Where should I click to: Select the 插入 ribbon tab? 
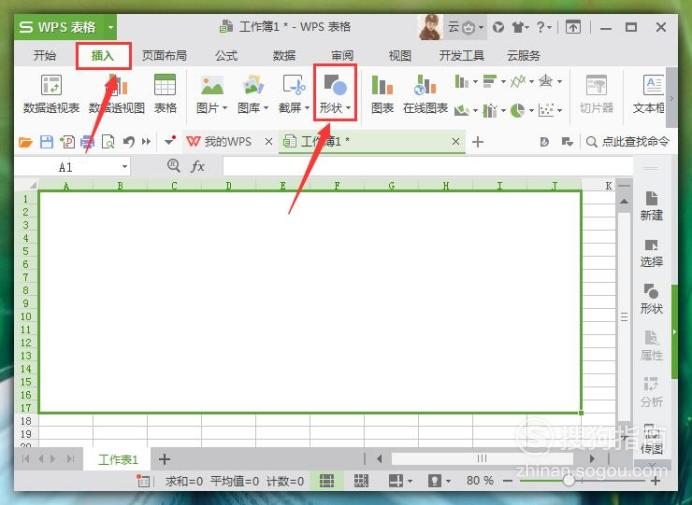tap(103, 56)
